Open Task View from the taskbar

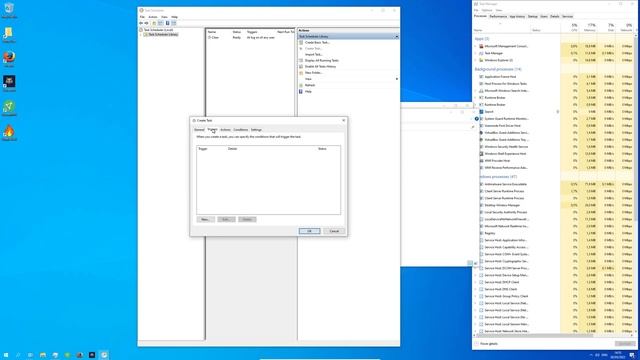coord(30,355)
